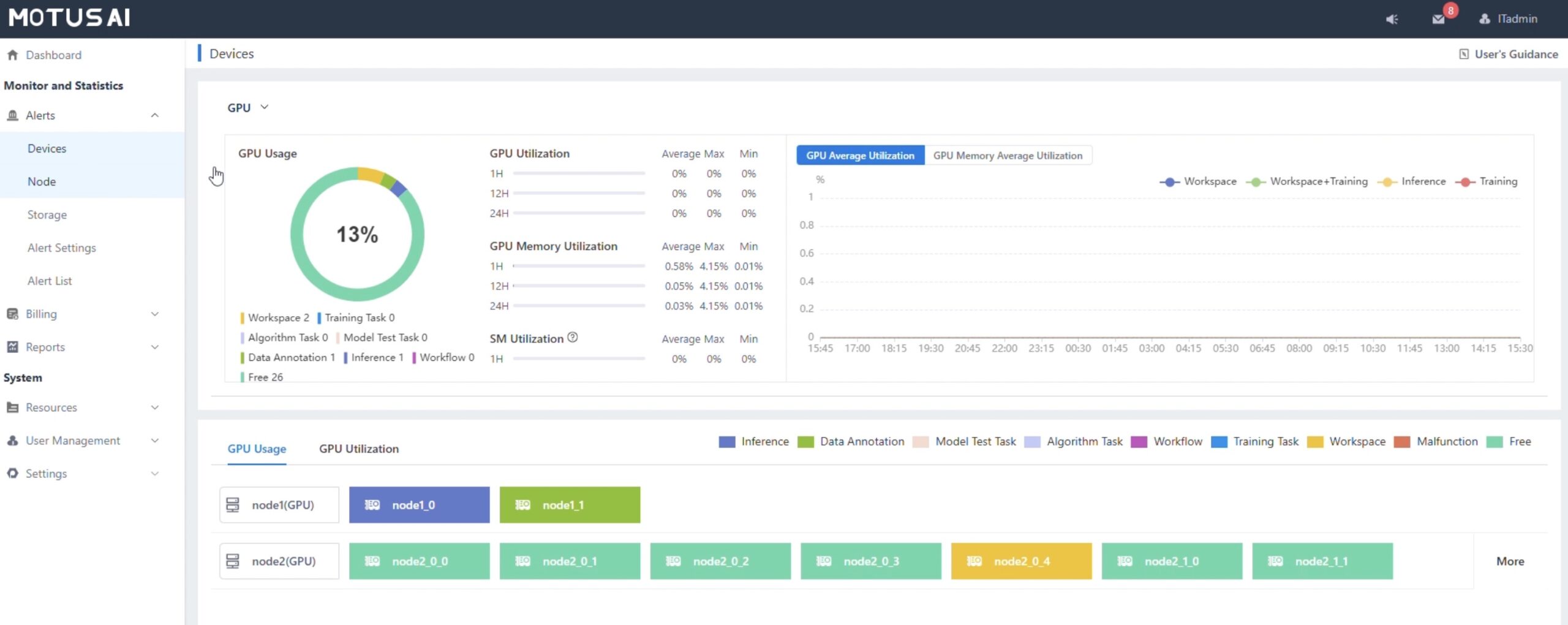Switch to the GPU Utilization tab
The image size is (1568, 625).
point(358,449)
